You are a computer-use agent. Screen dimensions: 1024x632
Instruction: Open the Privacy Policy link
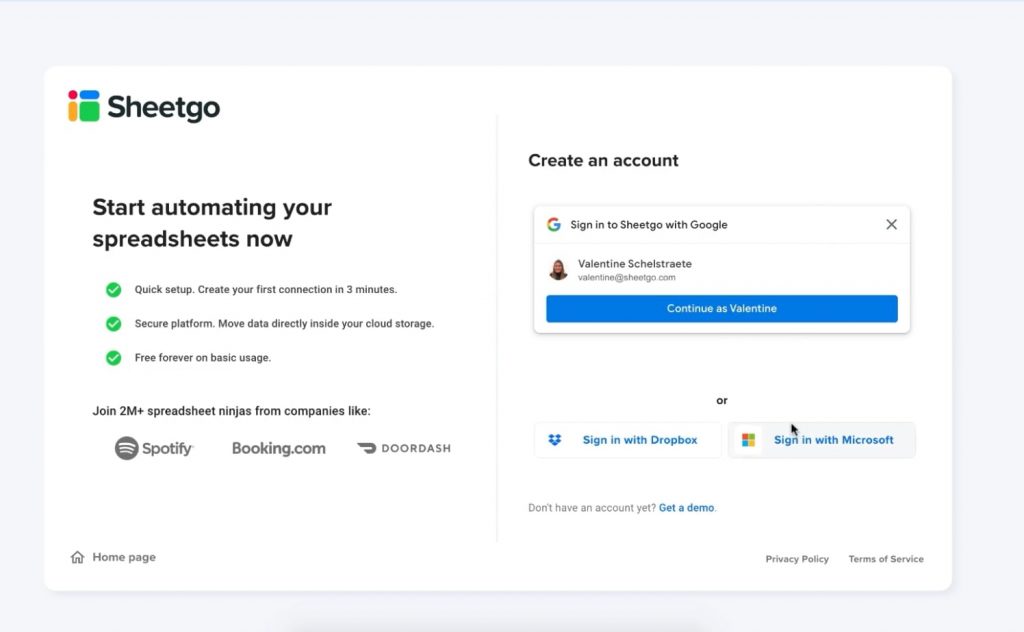point(797,559)
